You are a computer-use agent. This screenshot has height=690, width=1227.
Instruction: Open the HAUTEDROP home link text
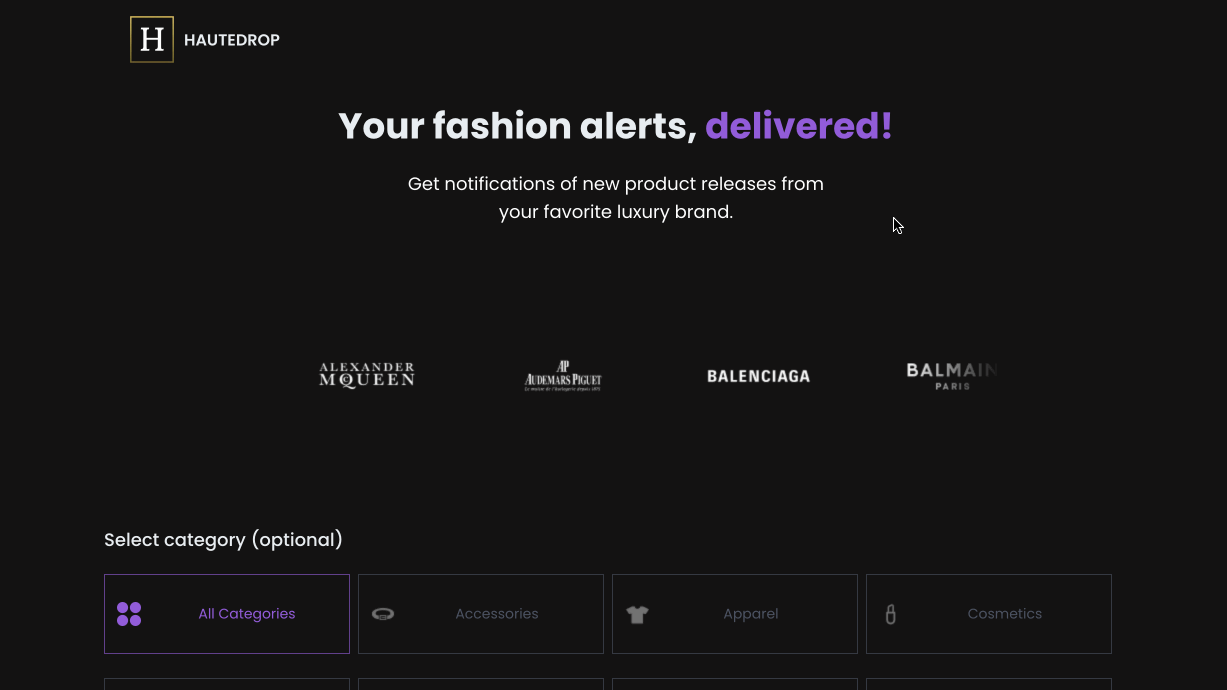232,40
